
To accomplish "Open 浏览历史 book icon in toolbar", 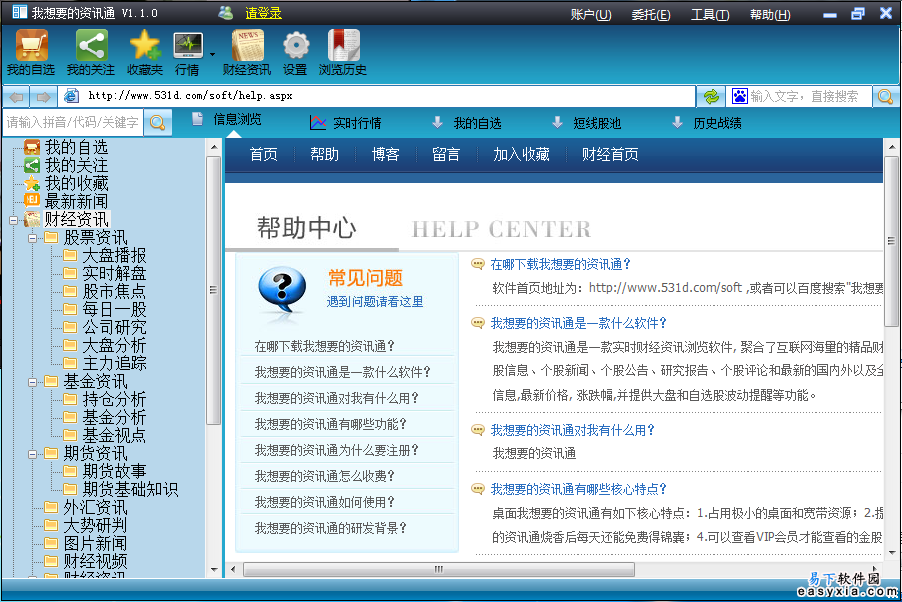I will click(x=343, y=46).
